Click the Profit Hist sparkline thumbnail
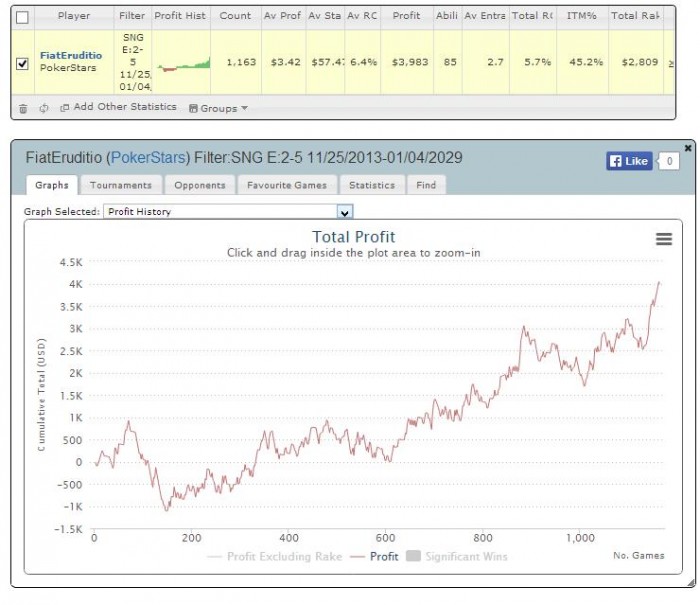 (184, 64)
